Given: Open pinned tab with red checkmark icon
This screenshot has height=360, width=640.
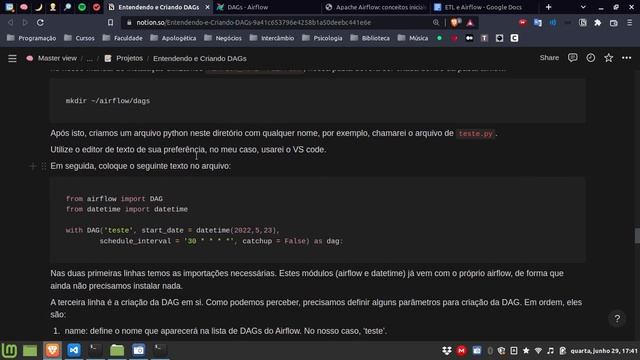Looking at the screenshot, I should click(97, 7).
